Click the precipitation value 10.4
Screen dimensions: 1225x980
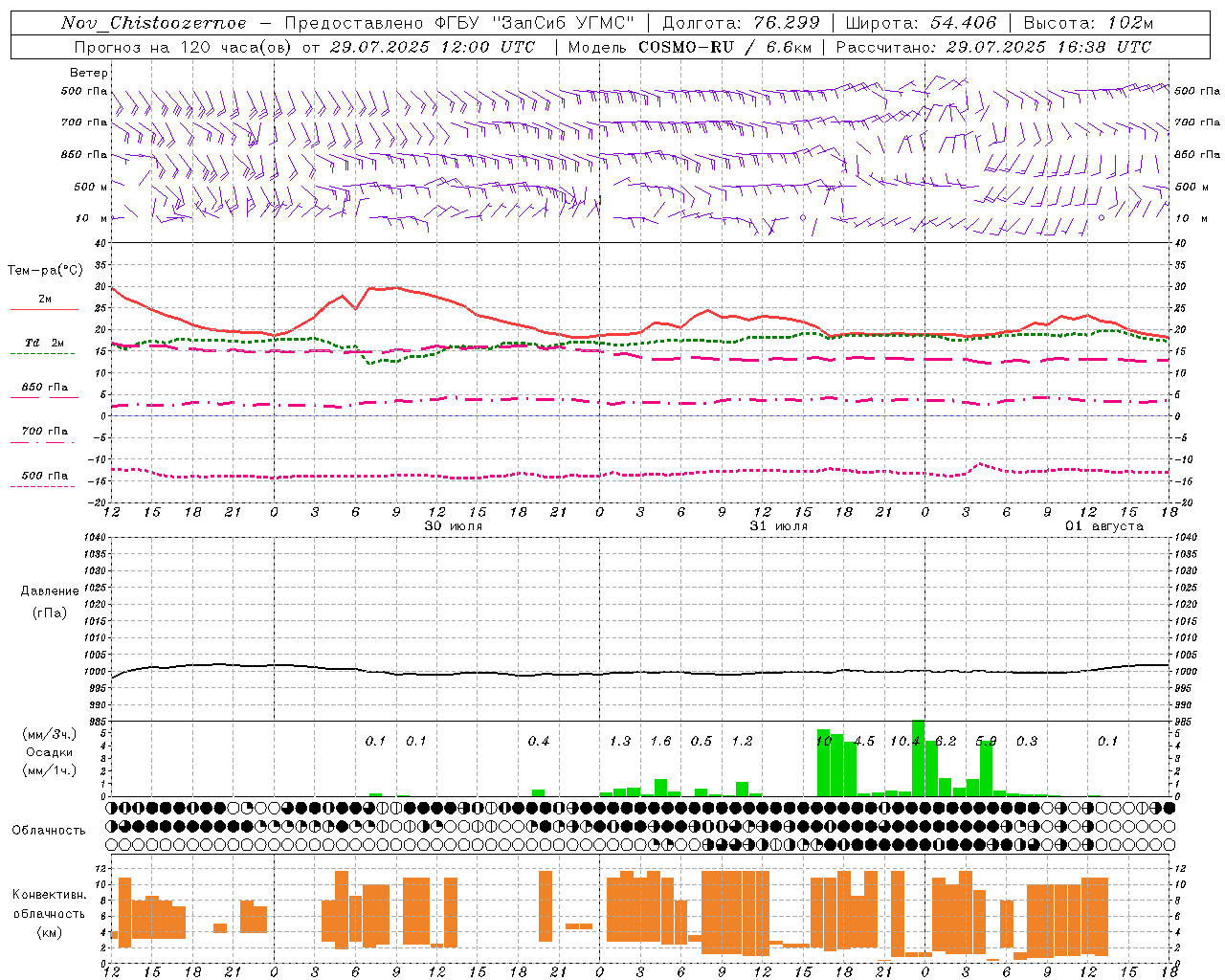[x=905, y=742]
